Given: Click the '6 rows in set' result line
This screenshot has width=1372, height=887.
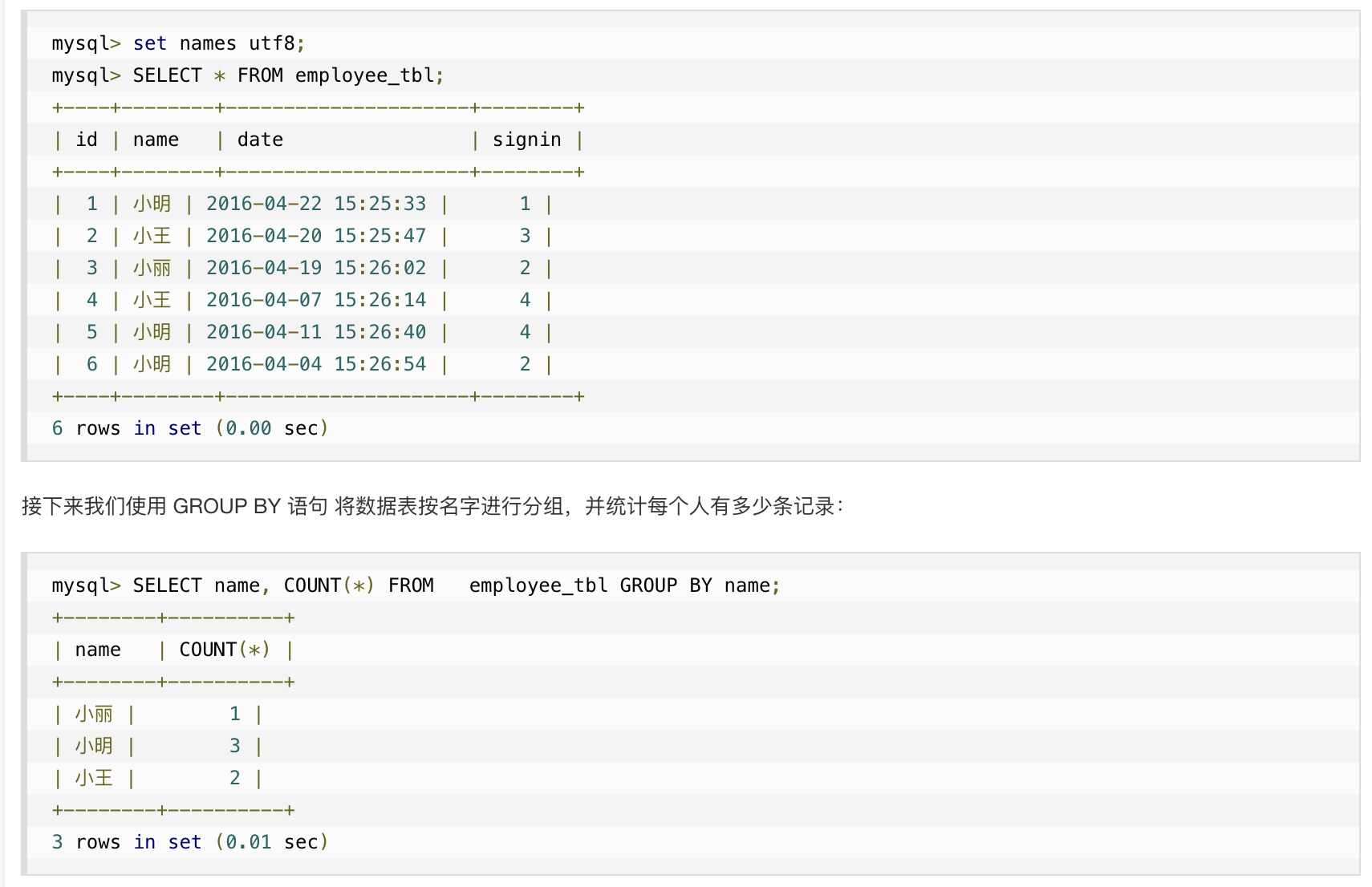Looking at the screenshot, I should pos(190,428).
